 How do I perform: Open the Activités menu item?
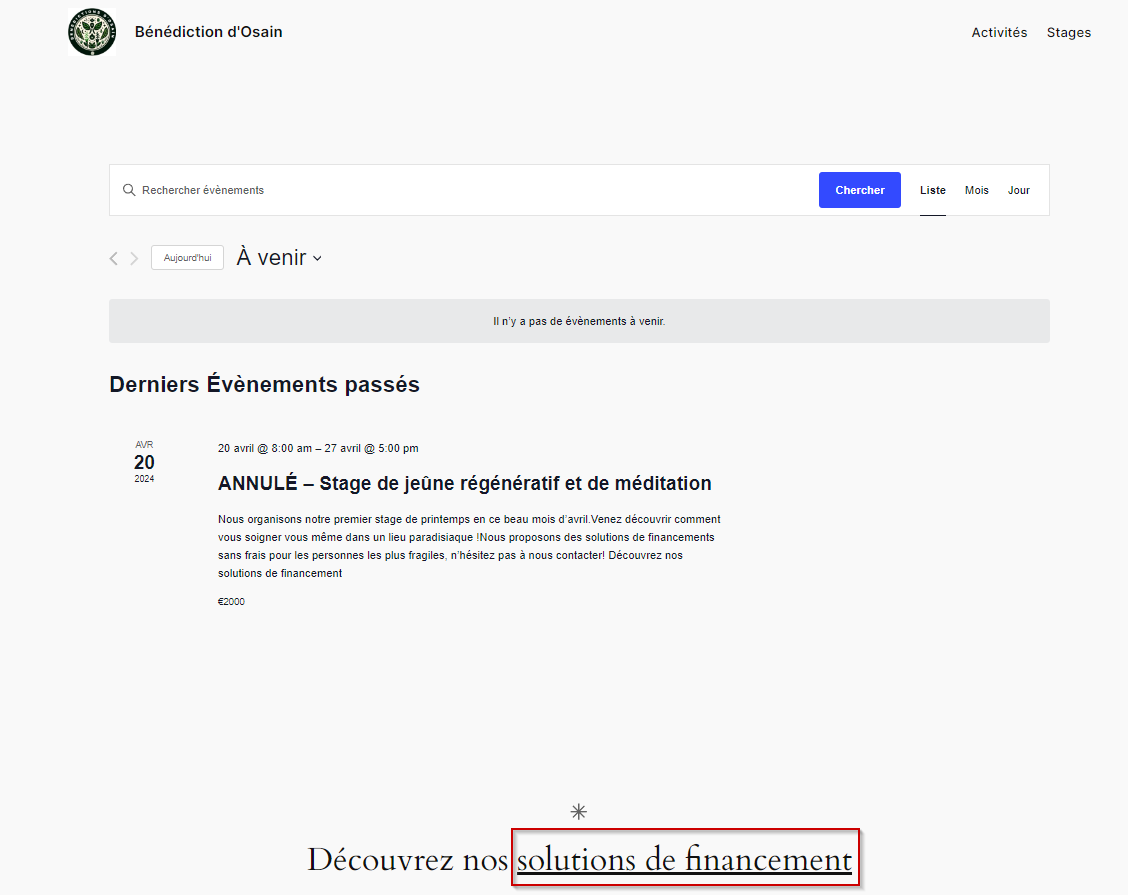point(999,33)
